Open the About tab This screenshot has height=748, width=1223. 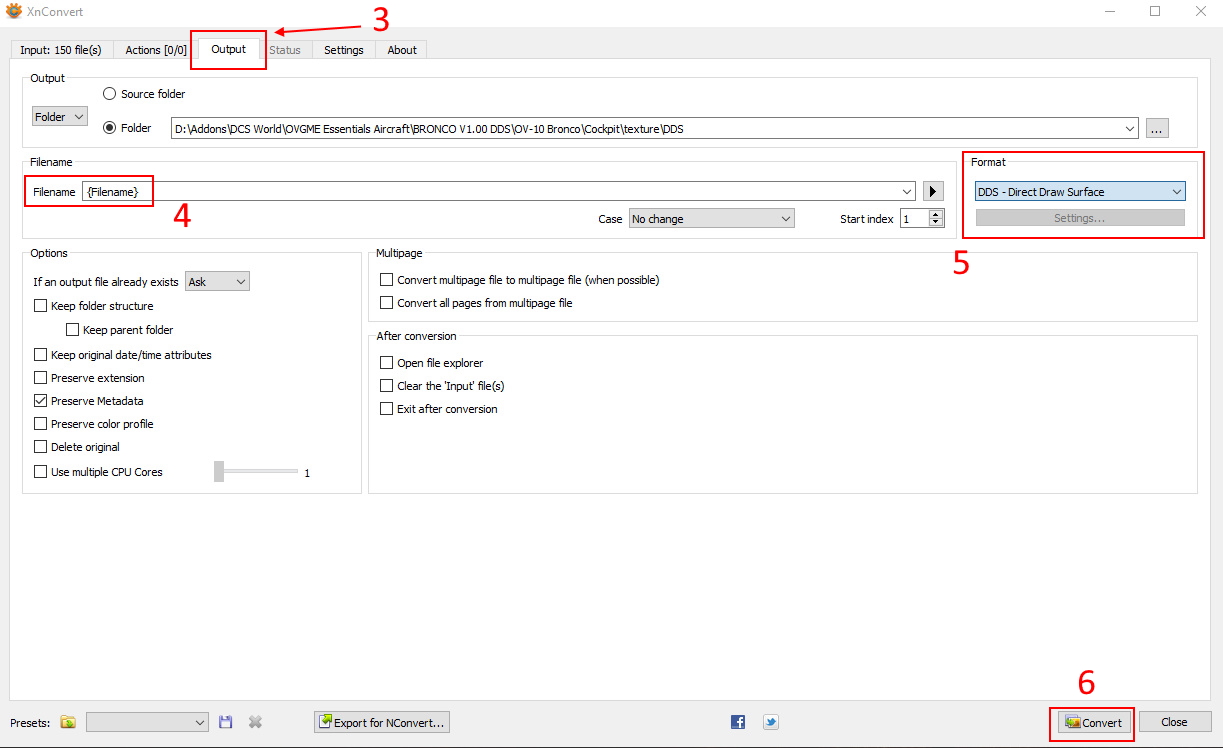click(x=402, y=50)
